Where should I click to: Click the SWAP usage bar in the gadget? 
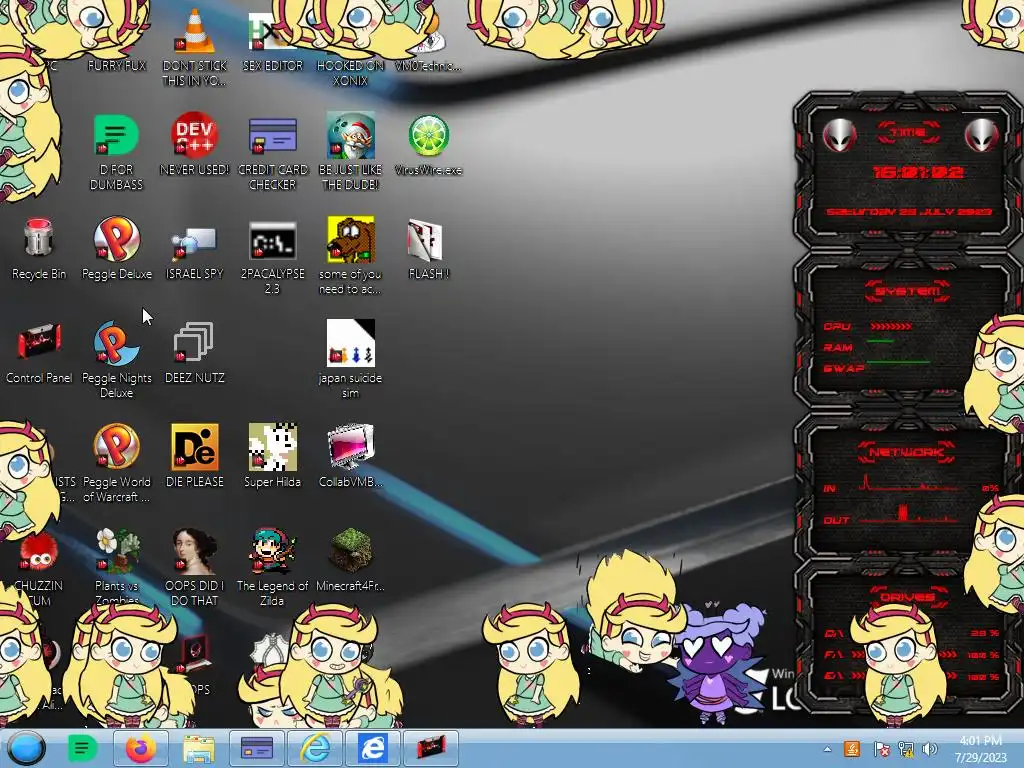click(898, 361)
